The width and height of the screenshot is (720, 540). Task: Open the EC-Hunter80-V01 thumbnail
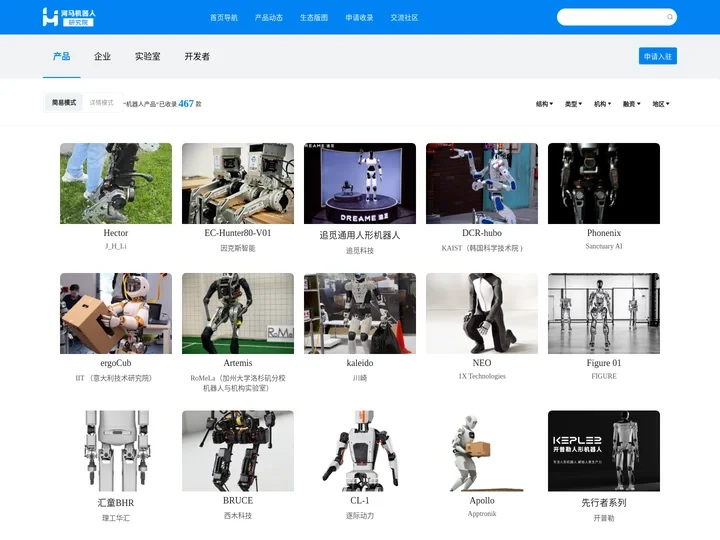pyautogui.click(x=238, y=183)
